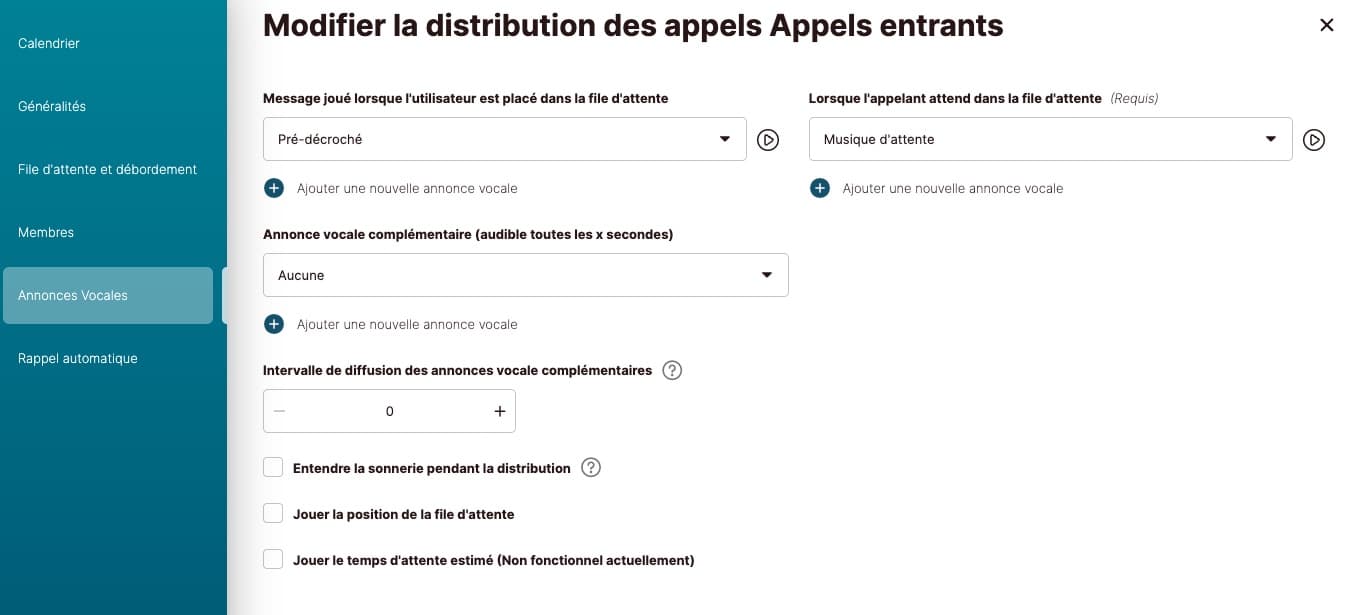Open File d'attente et débordement section

coord(107,169)
